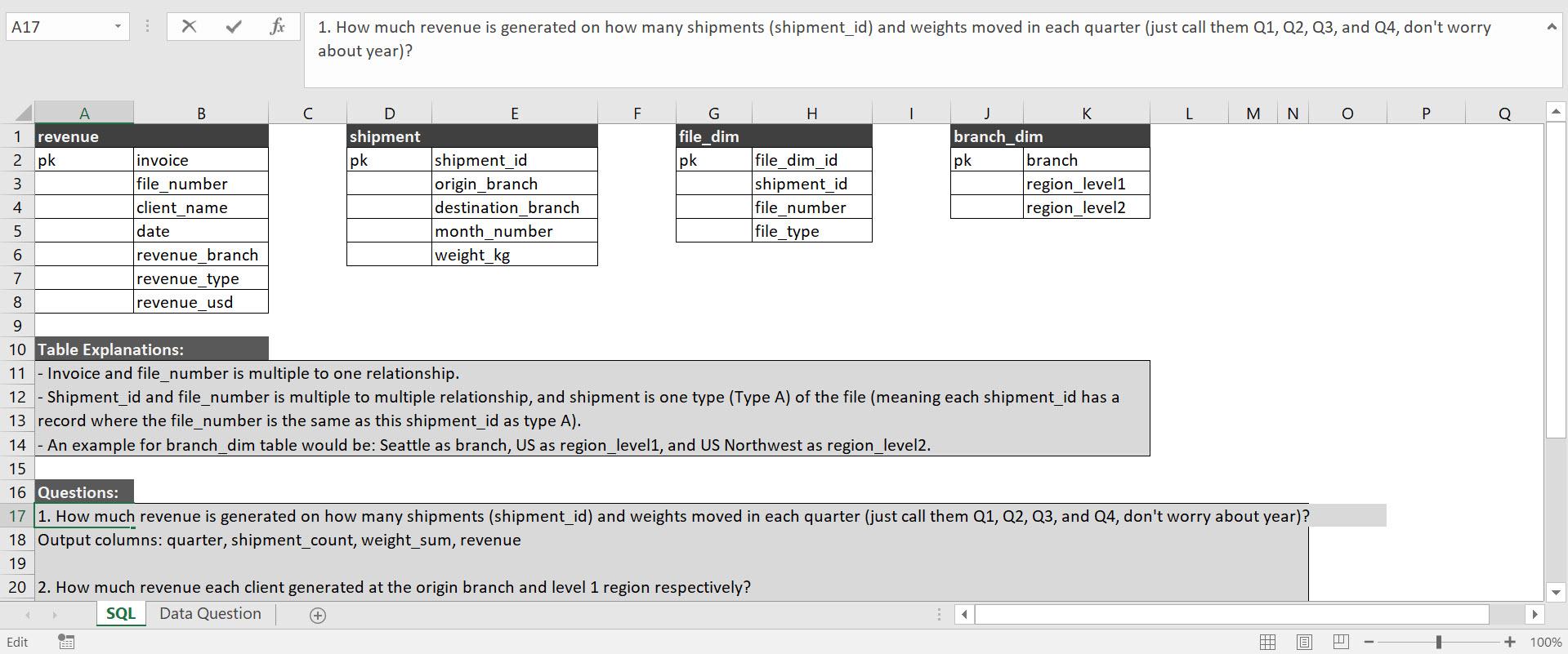Click the Zoom Out minus icon
The width and height of the screenshot is (1568, 654).
tap(1368, 642)
